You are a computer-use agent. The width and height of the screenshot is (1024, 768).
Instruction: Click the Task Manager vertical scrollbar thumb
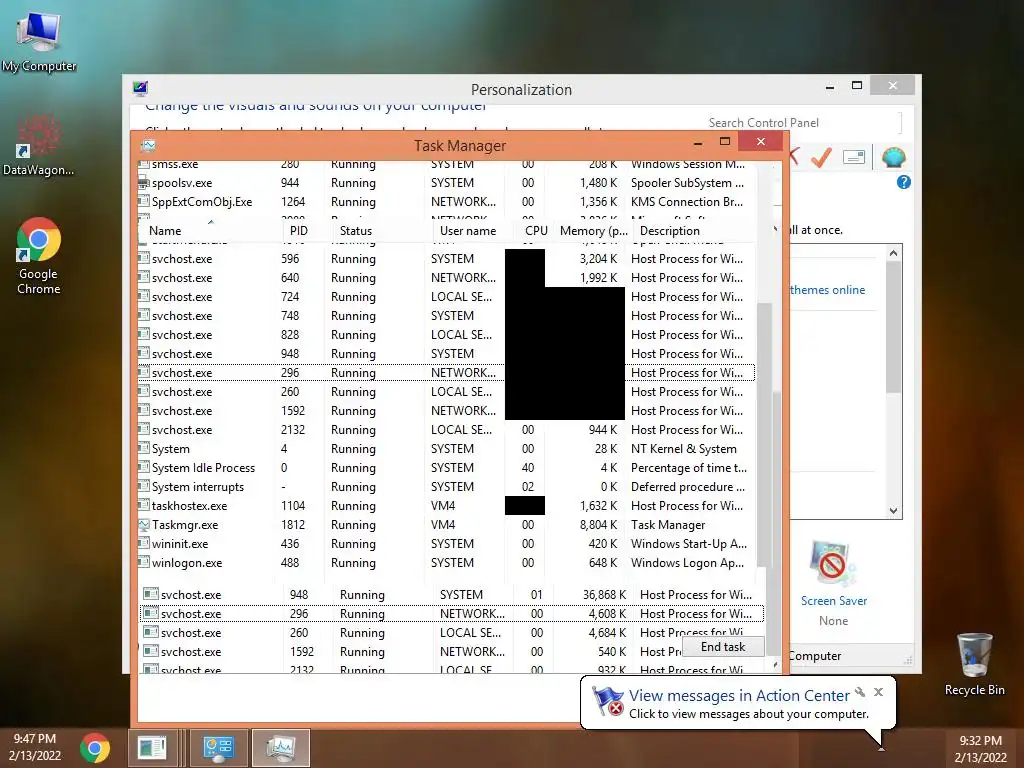pos(764,434)
